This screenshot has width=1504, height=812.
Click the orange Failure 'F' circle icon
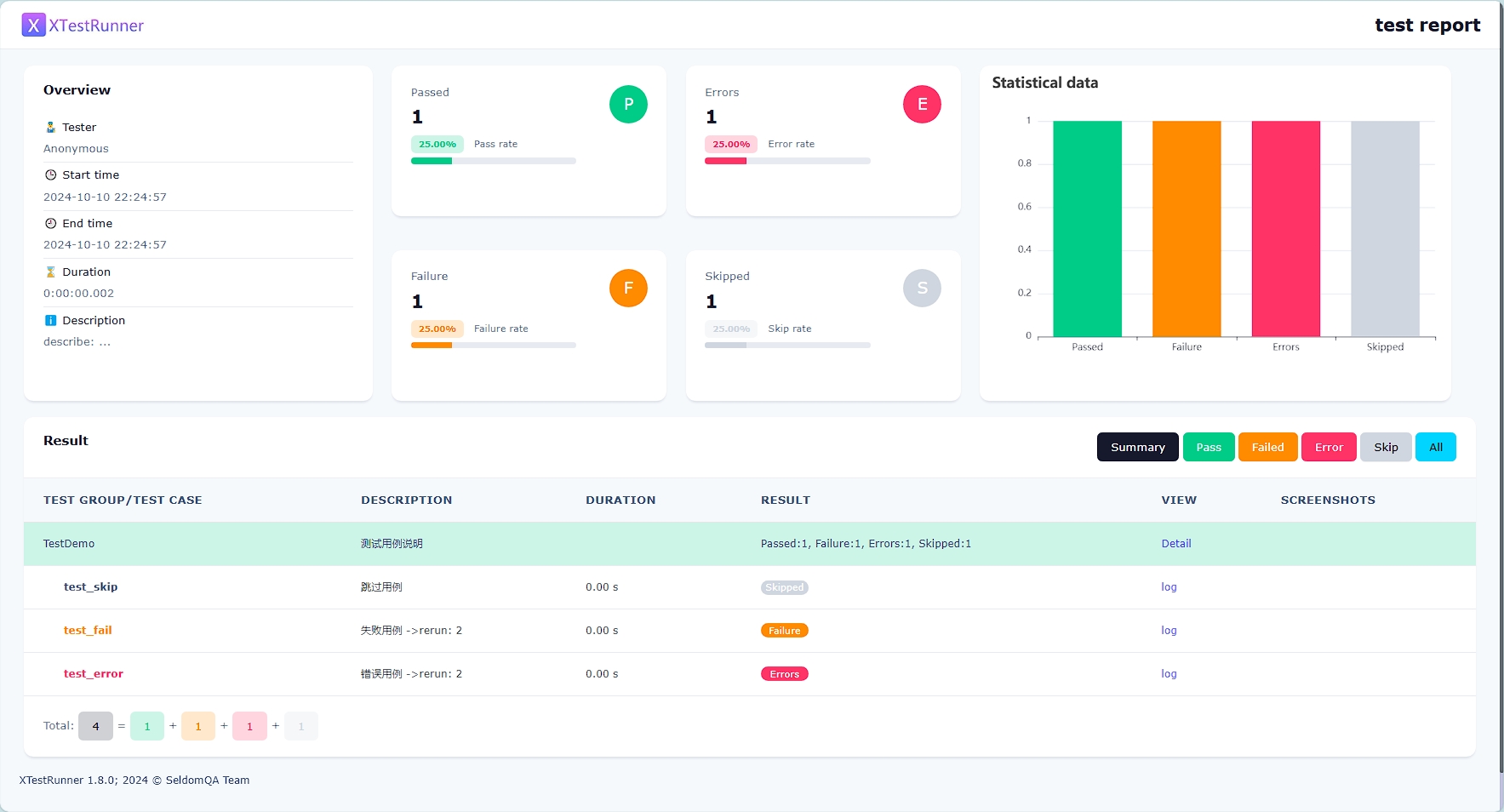(x=628, y=289)
